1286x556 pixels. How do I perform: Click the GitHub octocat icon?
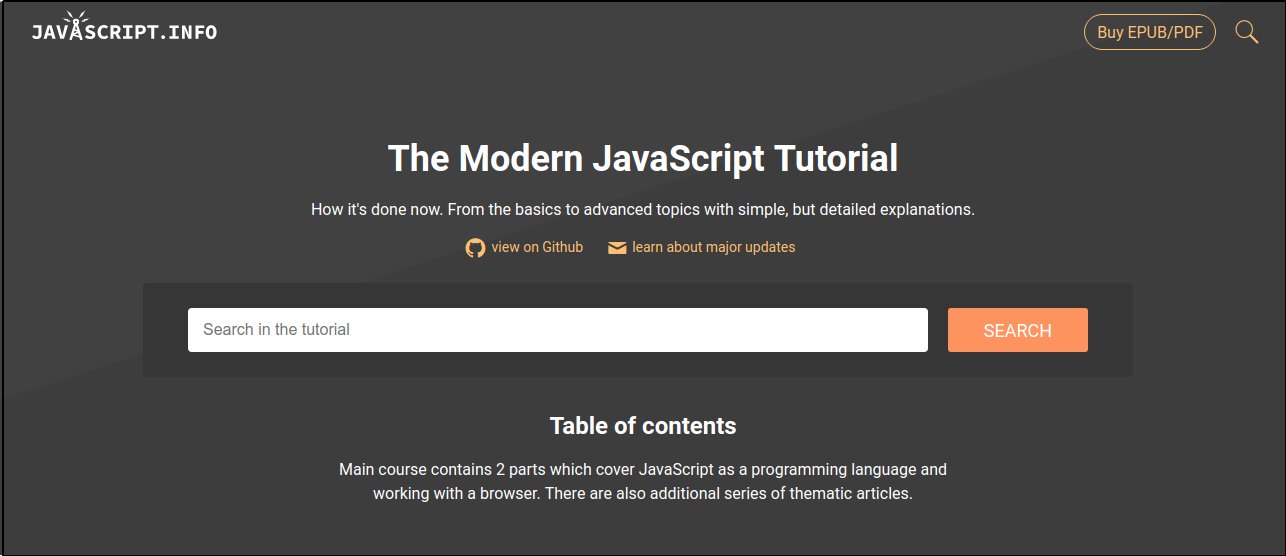[x=475, y=248]
